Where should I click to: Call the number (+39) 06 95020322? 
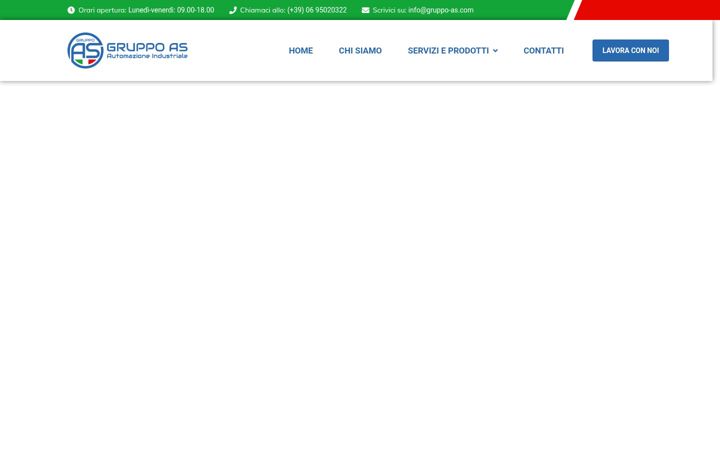[317, 10]
